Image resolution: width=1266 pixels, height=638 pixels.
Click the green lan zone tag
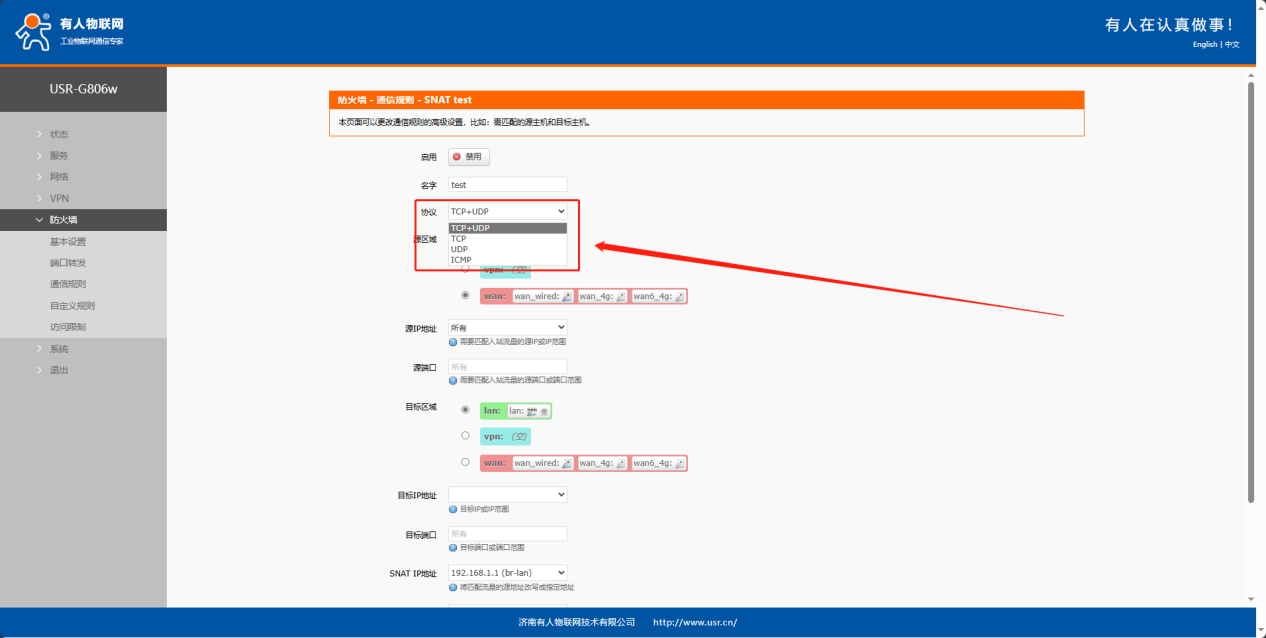pyautogui.click(x=516, y=410)
